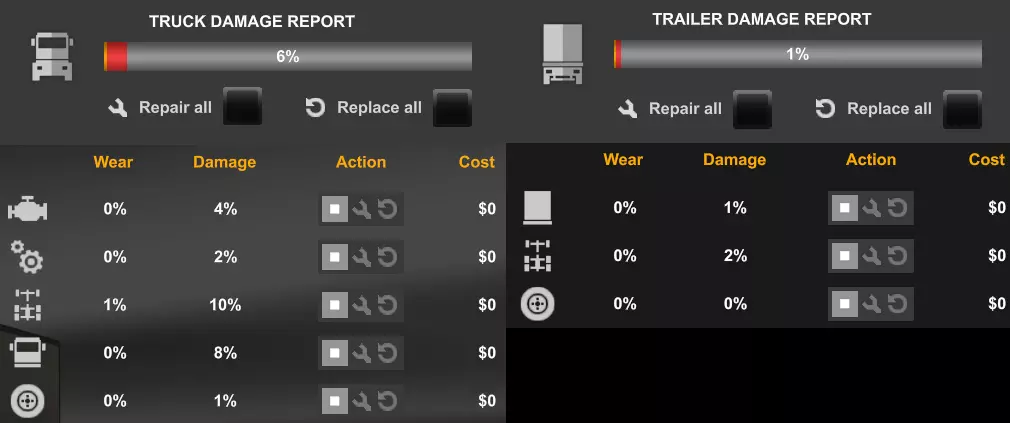Select repair wrench for trailer body row
Viewport: 1010px width, 423px height.
pyautogui.click(x=872, y=208)
